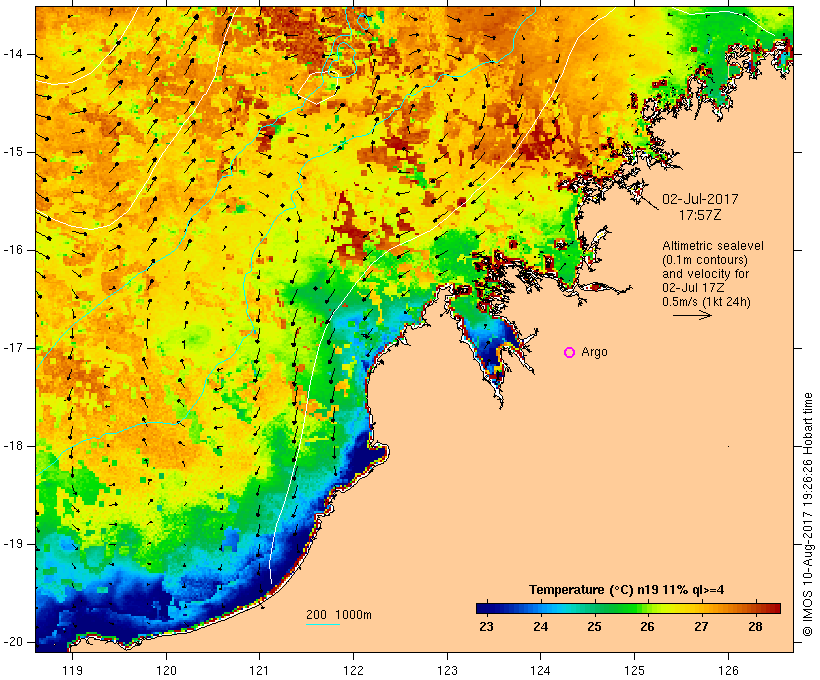Click colorbar label '27'
This screenshot has width=820, height=680.
pyautogui.click(x=701, y=627)
